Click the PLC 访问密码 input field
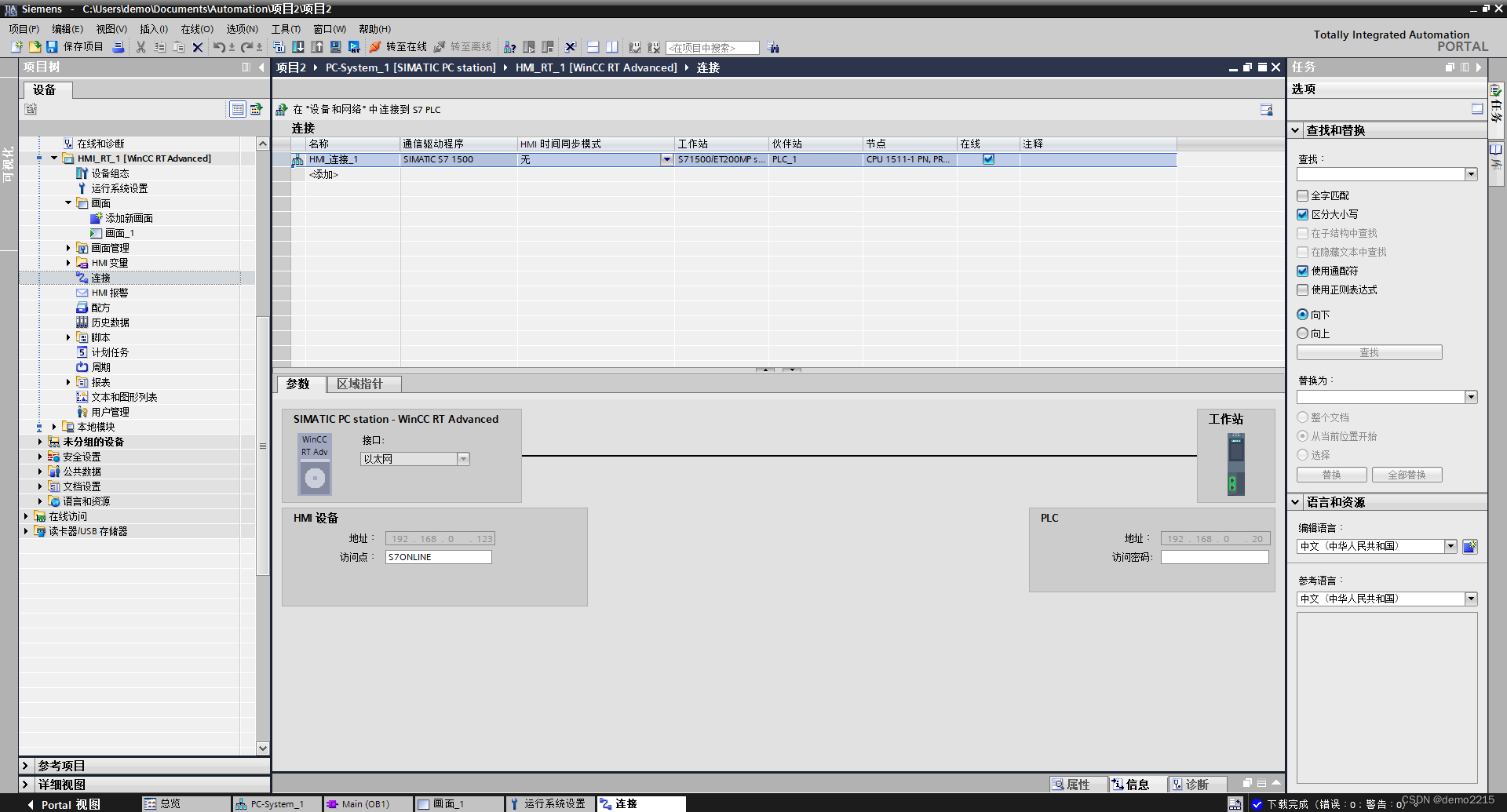This screenshot has width=1507, height=812. tap(1215, 557)
